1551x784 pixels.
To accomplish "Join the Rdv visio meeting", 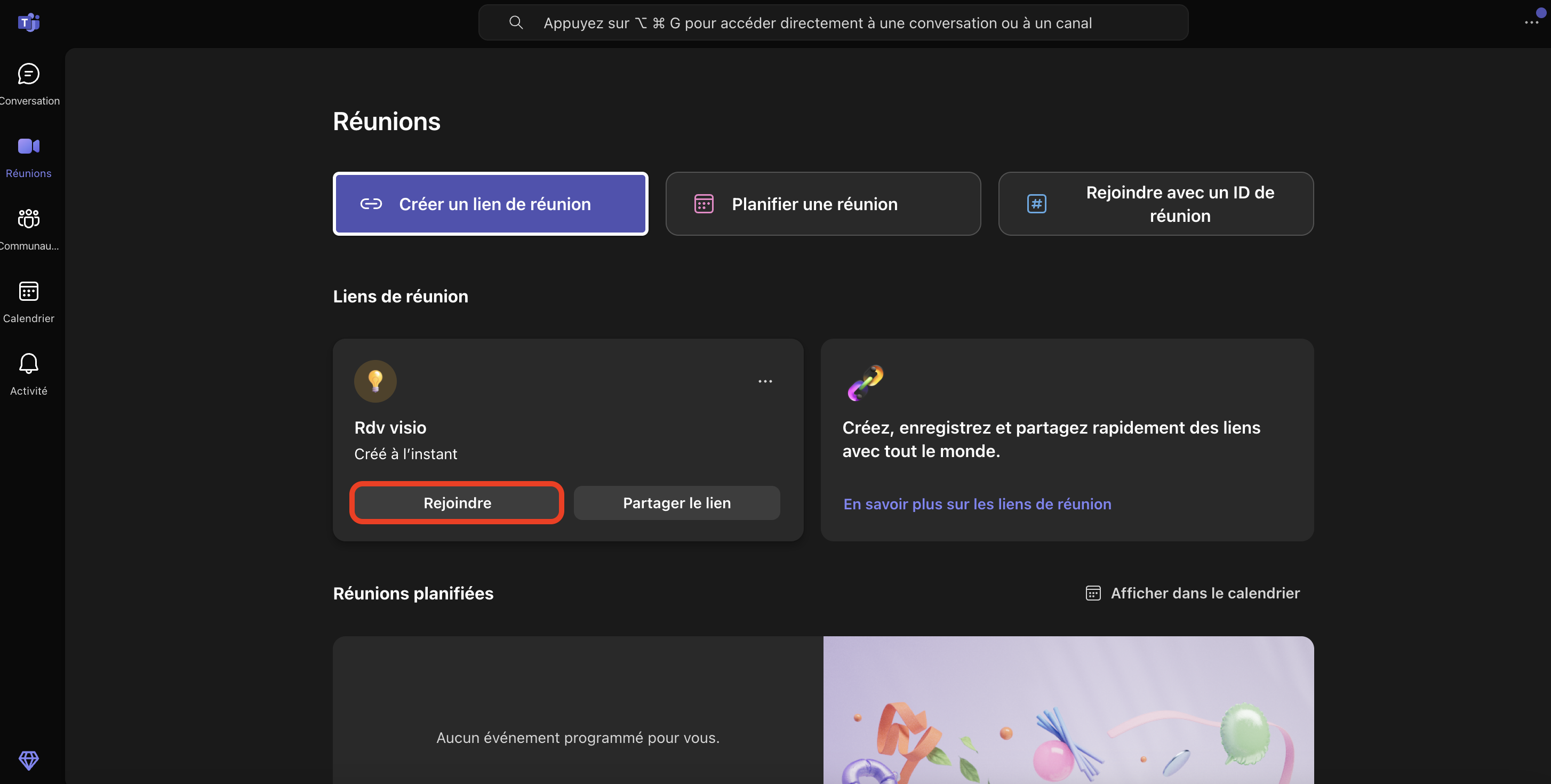I will click(x=457, y=503).
